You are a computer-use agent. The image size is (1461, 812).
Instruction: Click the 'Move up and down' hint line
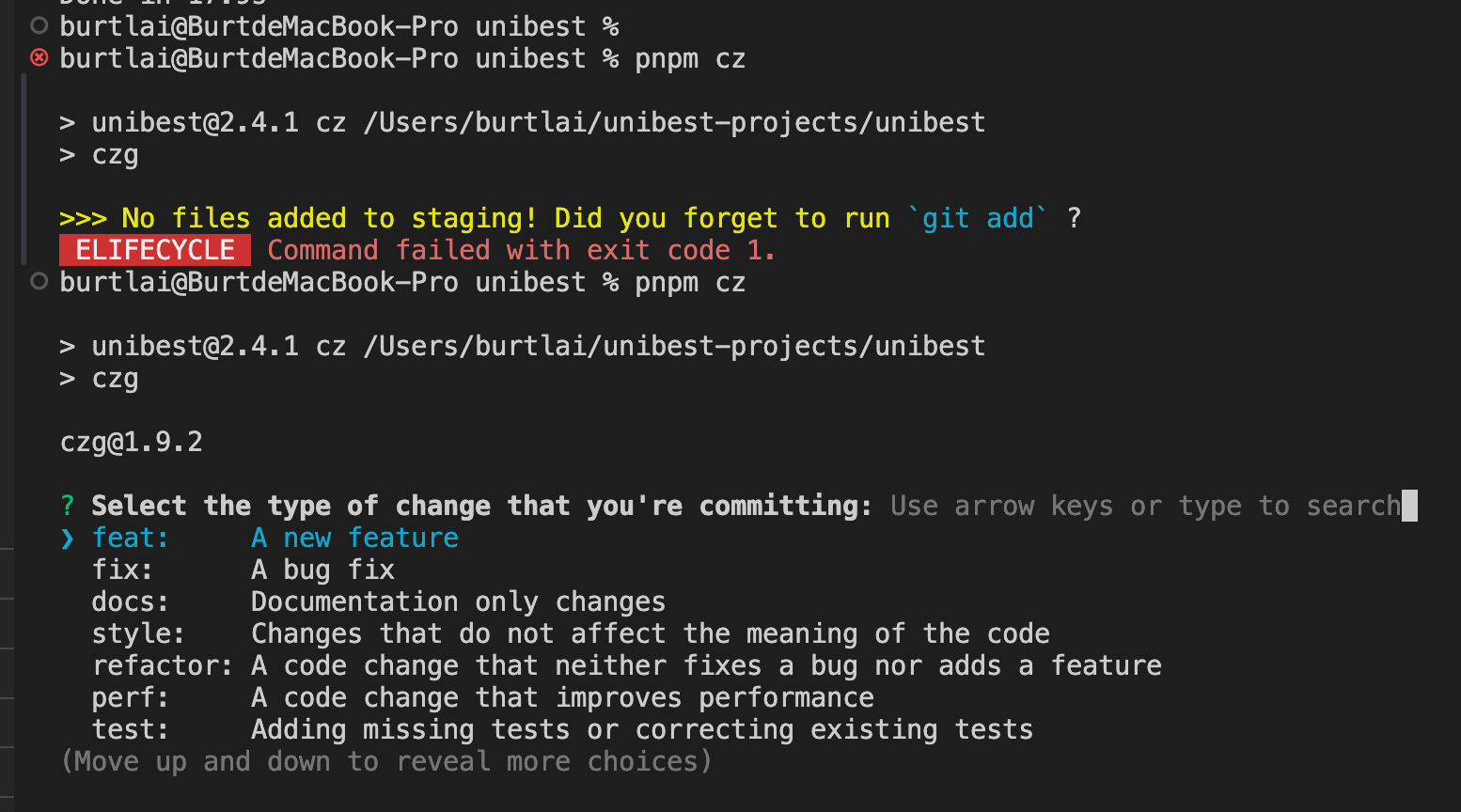click(x=386, y=761)
